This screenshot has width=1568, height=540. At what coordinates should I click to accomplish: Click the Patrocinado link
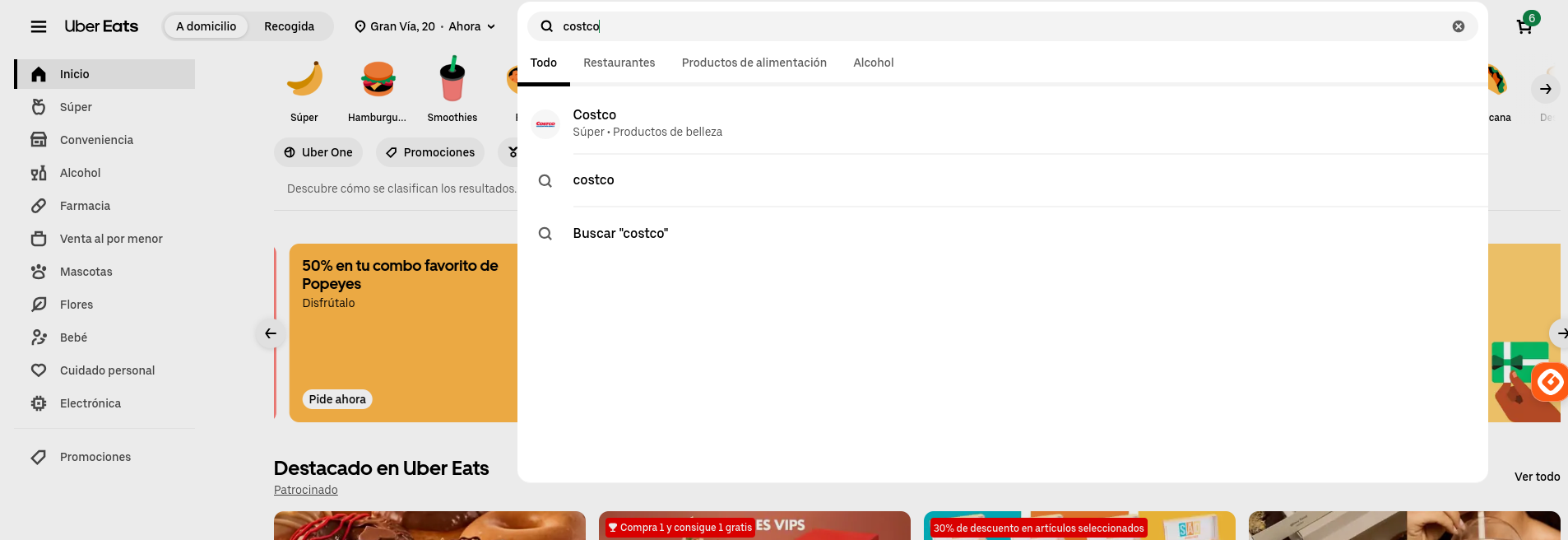(x=306, y=490)
